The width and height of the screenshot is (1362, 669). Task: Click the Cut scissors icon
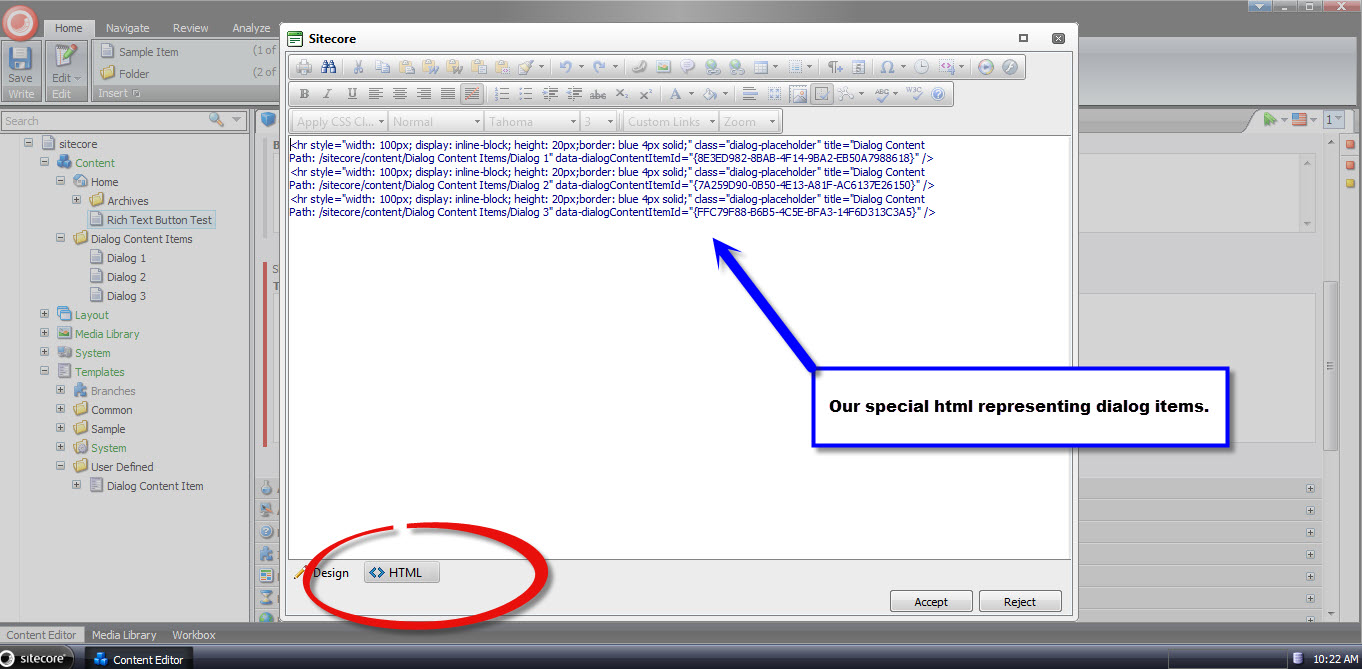[358, 67]
